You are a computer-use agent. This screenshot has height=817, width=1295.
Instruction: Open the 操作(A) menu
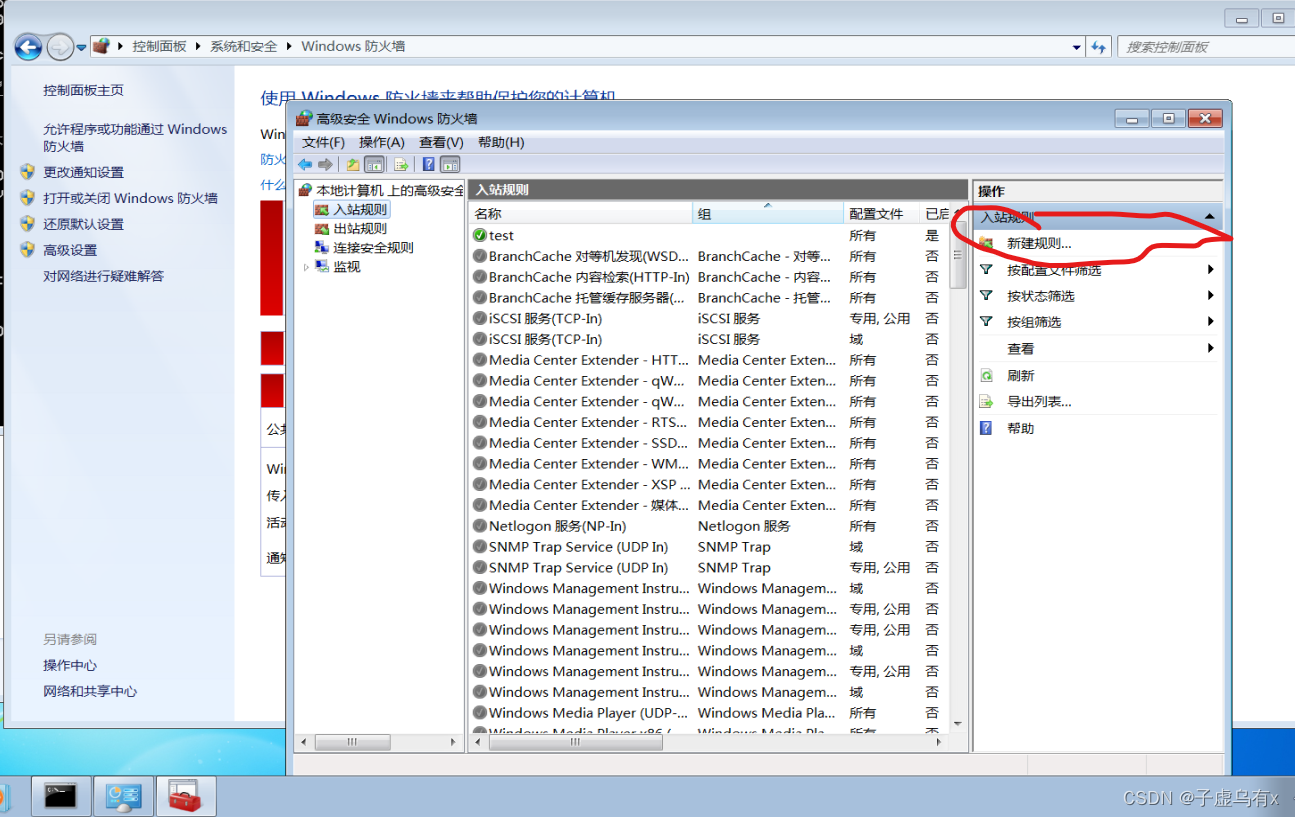point(381,141)
